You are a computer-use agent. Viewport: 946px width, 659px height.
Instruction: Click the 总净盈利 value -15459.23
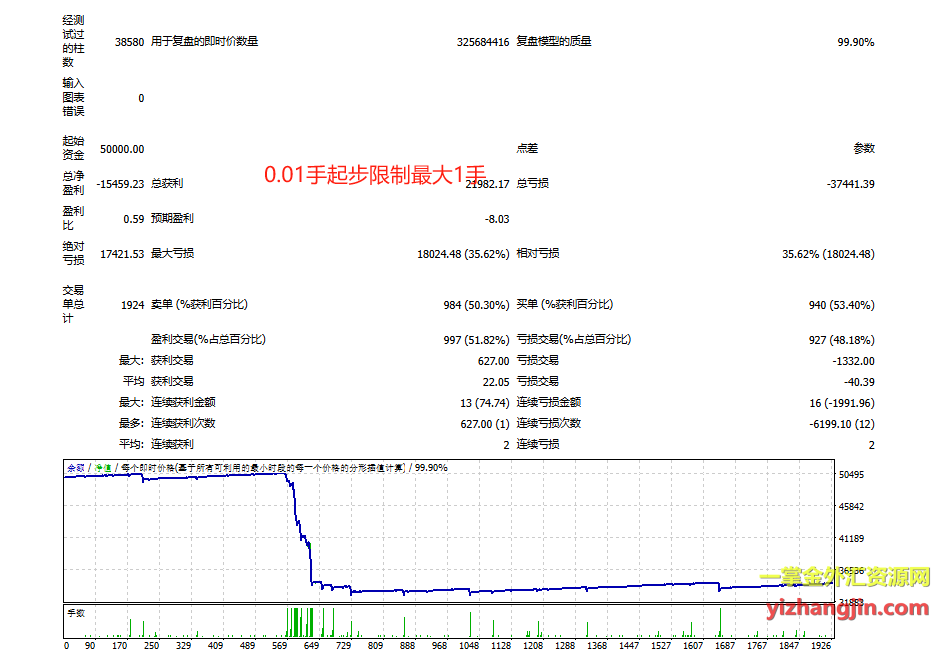(x=120, y=184)
